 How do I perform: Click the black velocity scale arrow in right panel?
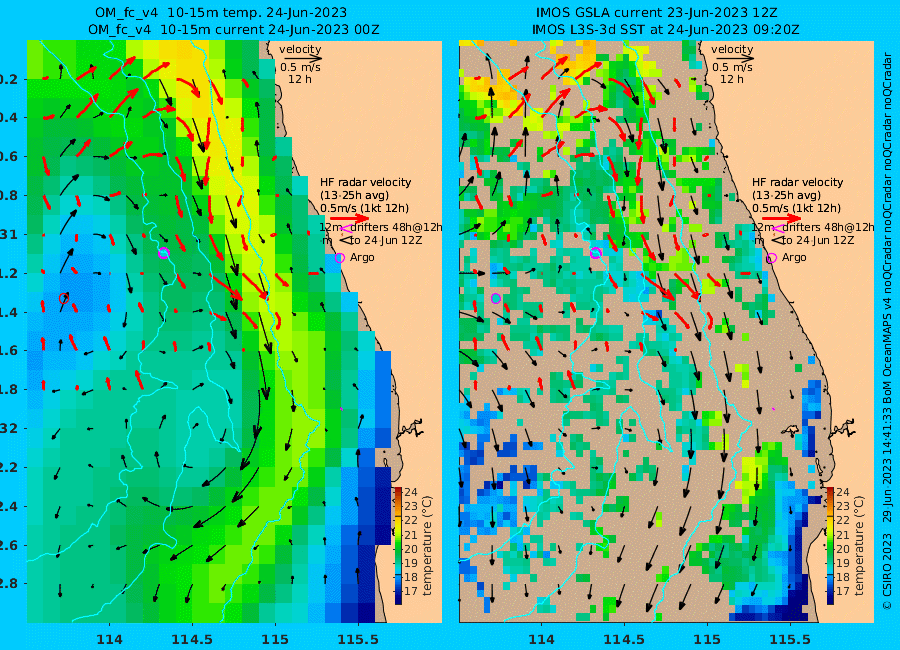(733, 58)
